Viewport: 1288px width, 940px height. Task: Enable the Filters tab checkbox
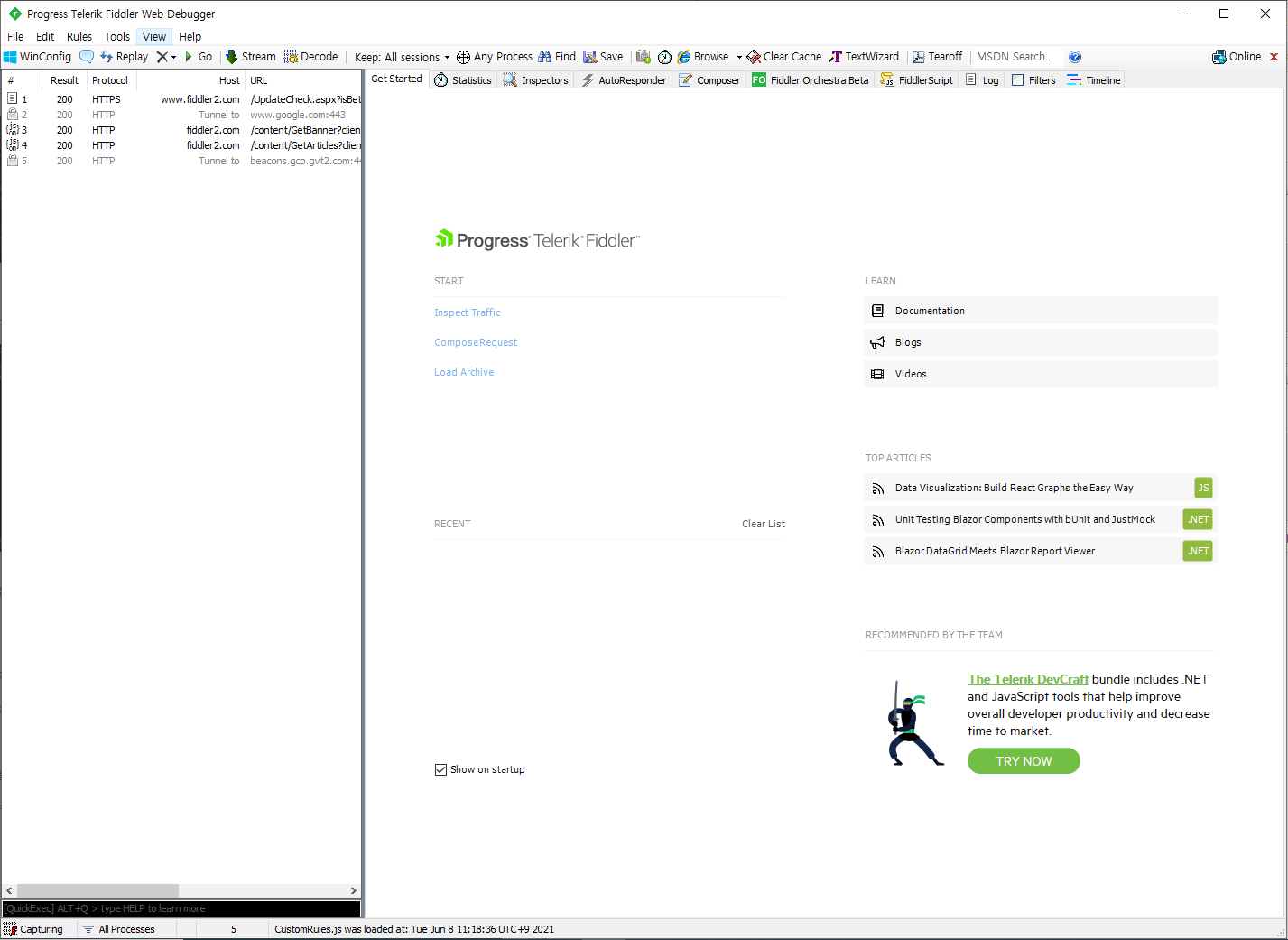1018,80
